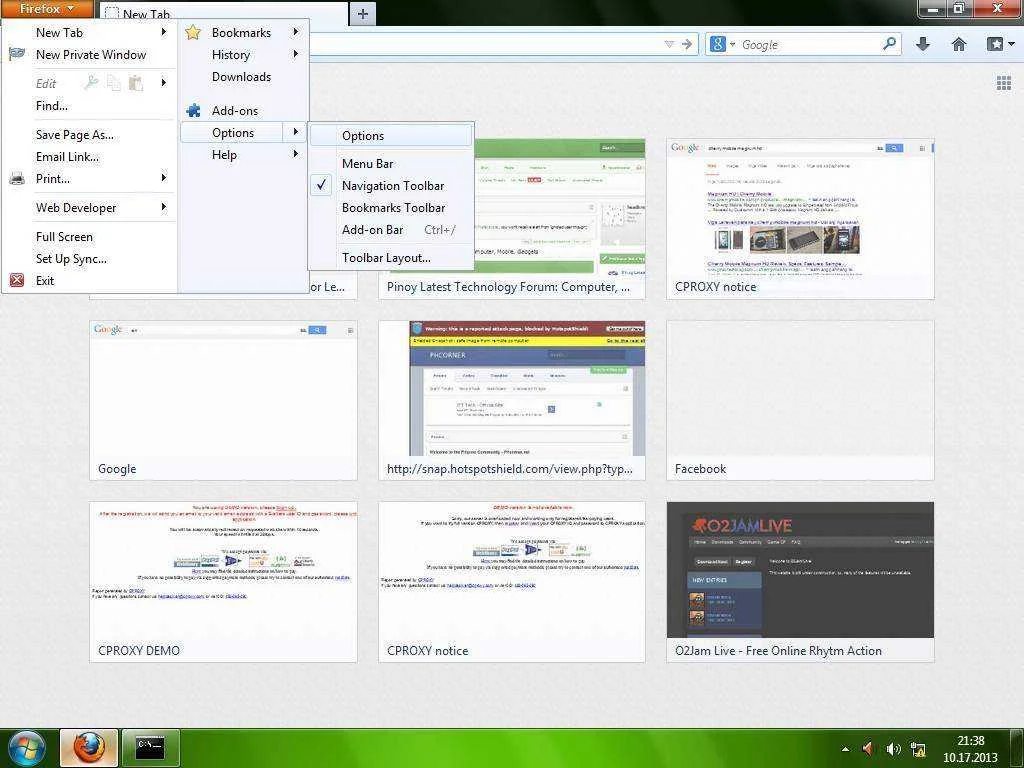Click Options in the submenu
1024x768 pixels.
[x=391, y=135]
